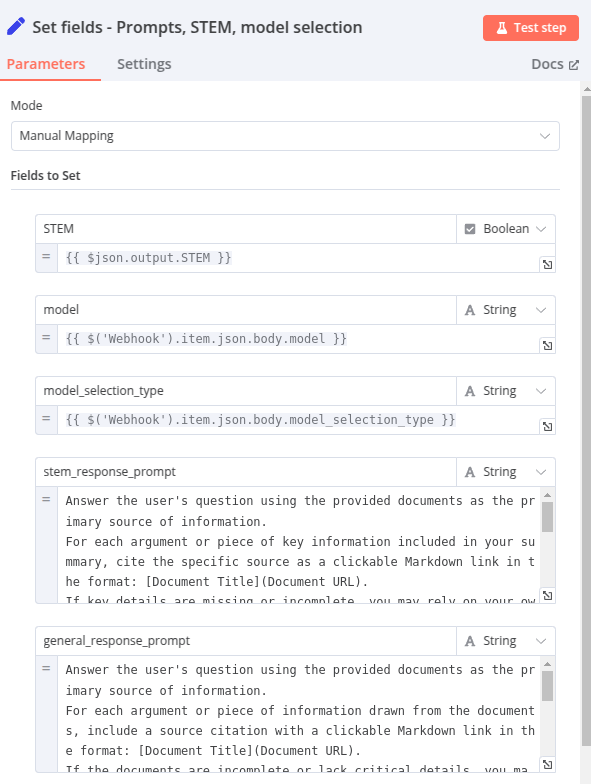Open the Mode dropdown showing Manual Mapping
Image resolution: width=591 pixels, height=784 pixels.
pyautogui.click(x=285, y=136)
